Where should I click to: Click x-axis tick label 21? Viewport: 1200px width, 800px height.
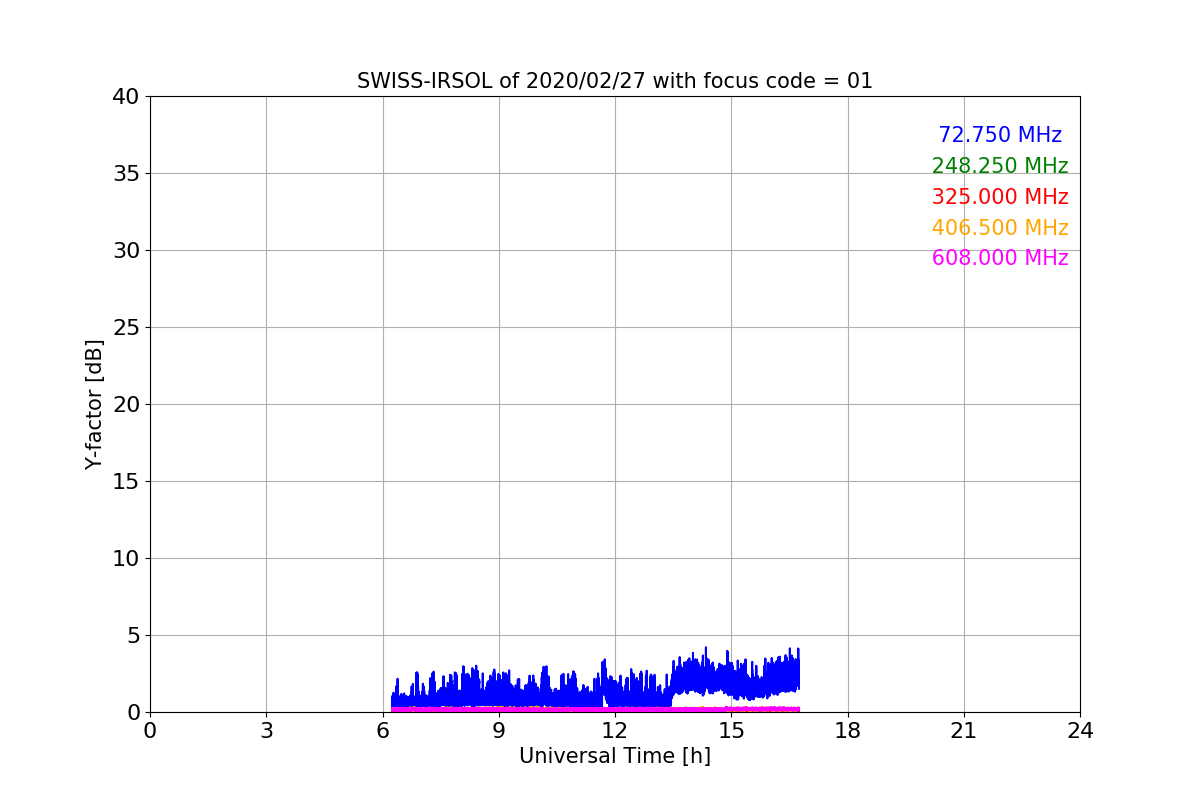(x=964, y=731)
